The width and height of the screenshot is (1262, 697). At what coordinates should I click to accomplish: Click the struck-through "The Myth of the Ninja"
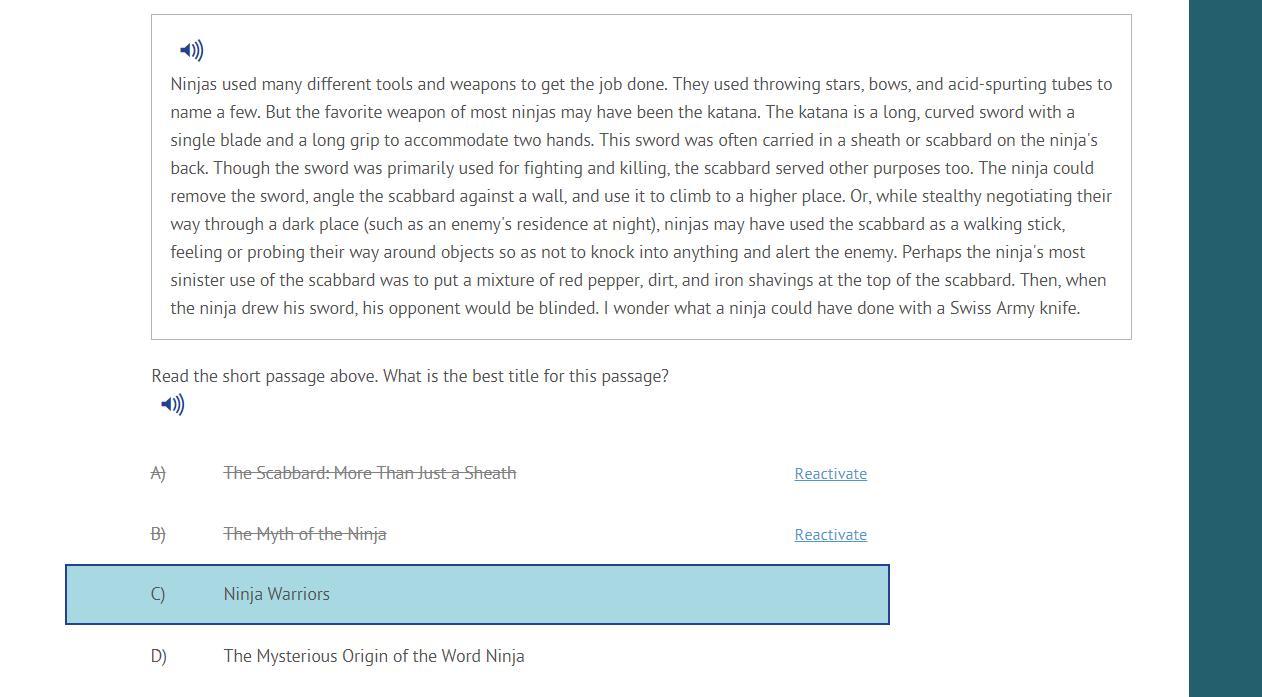304,534
